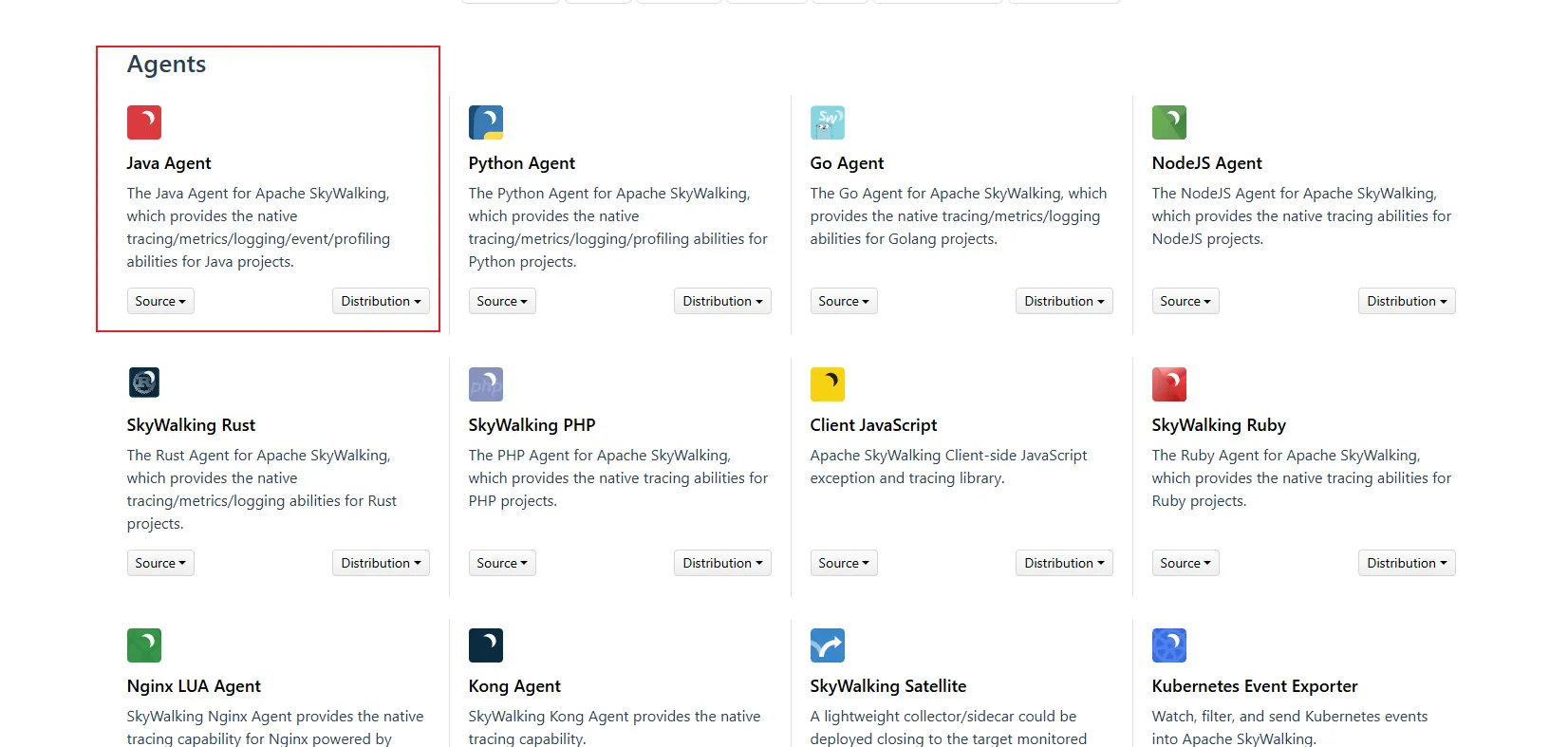This screenshot has width=1568, height=747.
Task: Click the SkyWalking PHP logo icon
Action: pos(486,384)
